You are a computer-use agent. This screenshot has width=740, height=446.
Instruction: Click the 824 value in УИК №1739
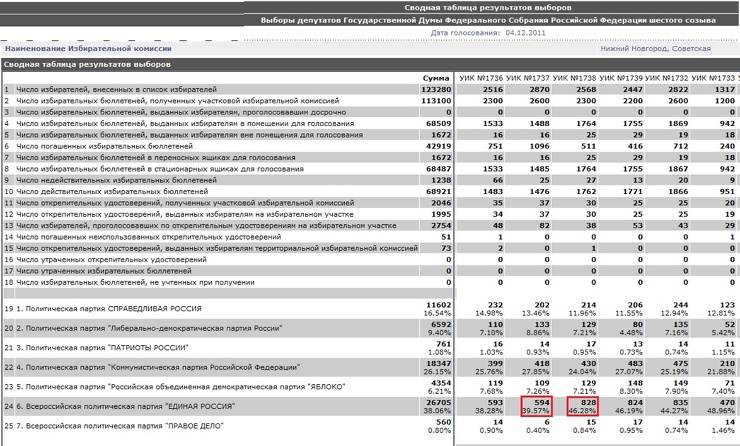tap(634, 403)
